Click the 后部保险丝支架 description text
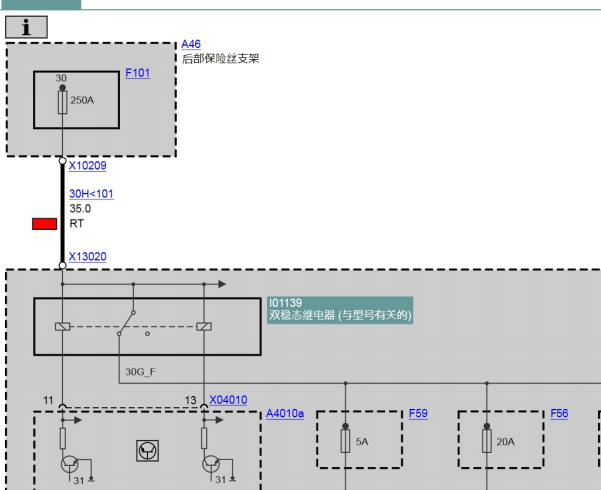The image size is (601, 490). point(220,59)
